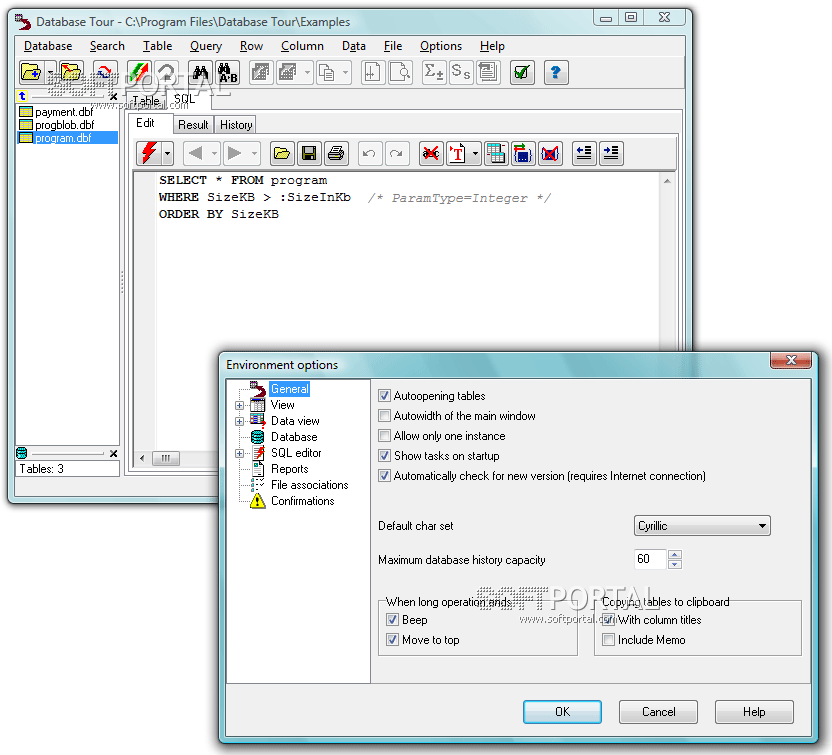Uncheck Move to top option
The width and height of the screenshot is (832, 755).
pos(392,639)
